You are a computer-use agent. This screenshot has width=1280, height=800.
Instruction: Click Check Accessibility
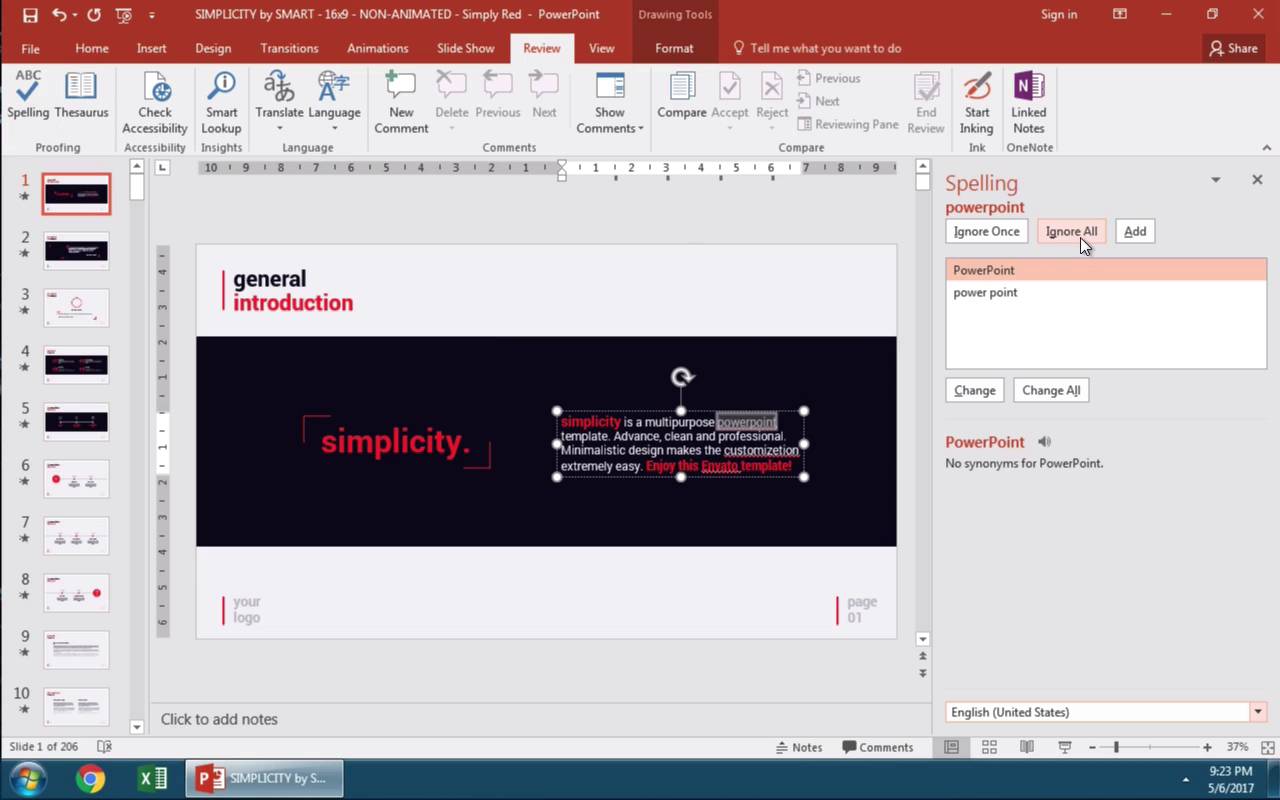[x=155, y=103]
